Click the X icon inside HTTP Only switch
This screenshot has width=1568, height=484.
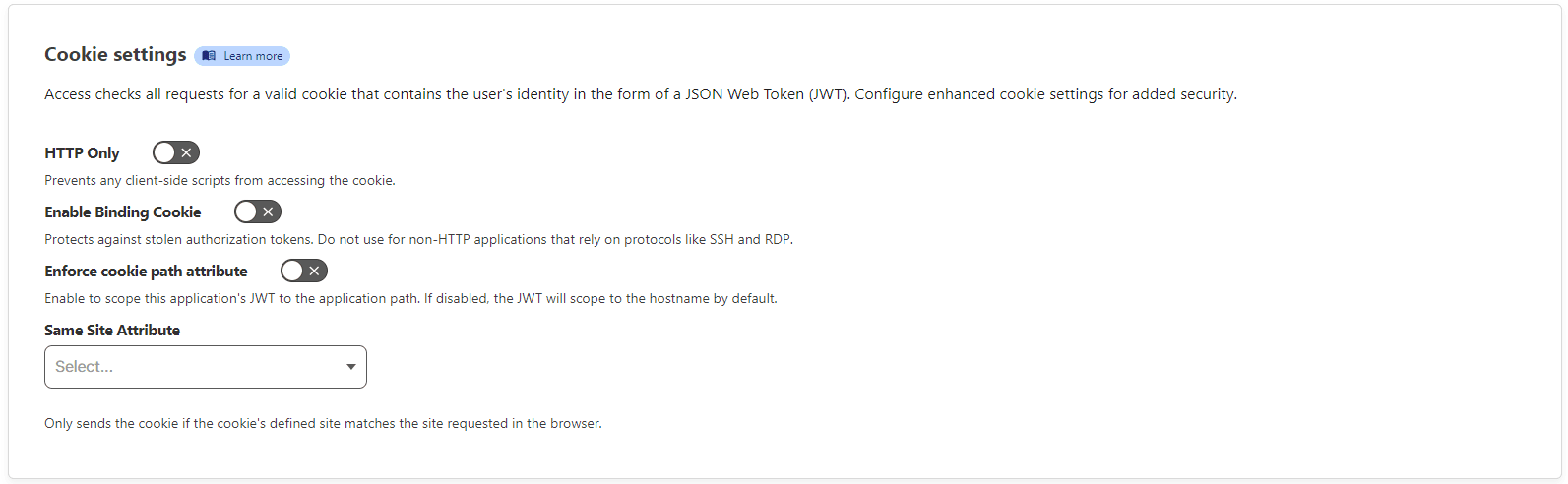[186, 152]
